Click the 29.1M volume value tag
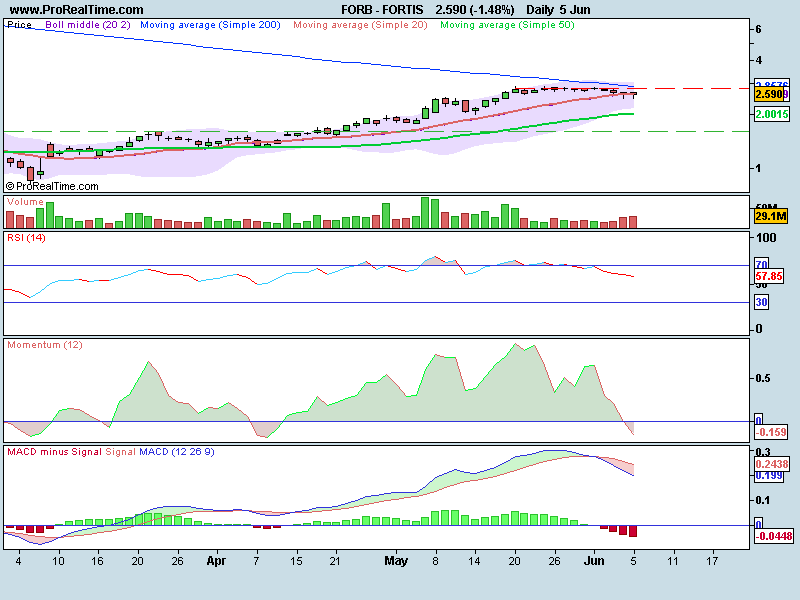This screenshot has width=800, height=600. pos(770,216)
